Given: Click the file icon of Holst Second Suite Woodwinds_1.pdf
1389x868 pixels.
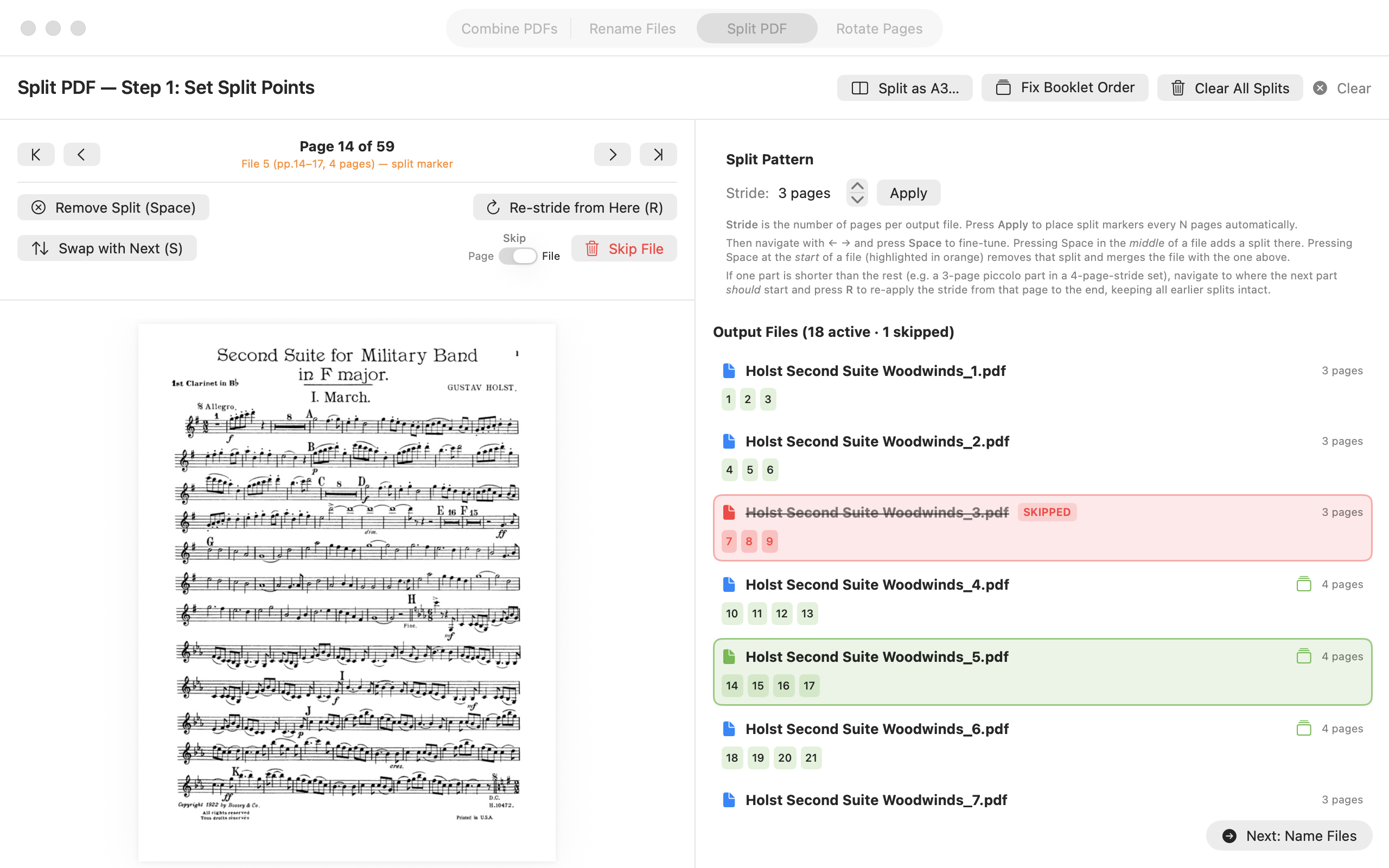Looking at the screenshot, I should point(729,371).
